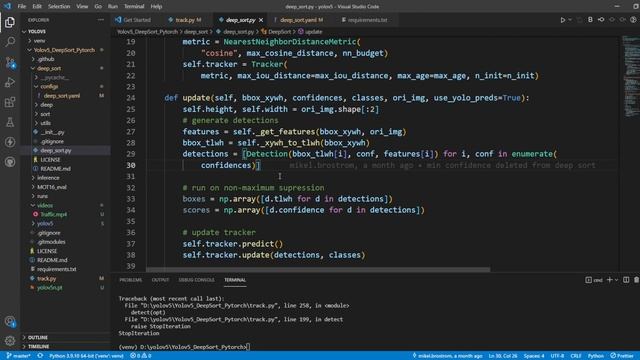Viewport: 640px width, 360px height.
Task: Open the Manage gear icon
Action: coord(10,340)
